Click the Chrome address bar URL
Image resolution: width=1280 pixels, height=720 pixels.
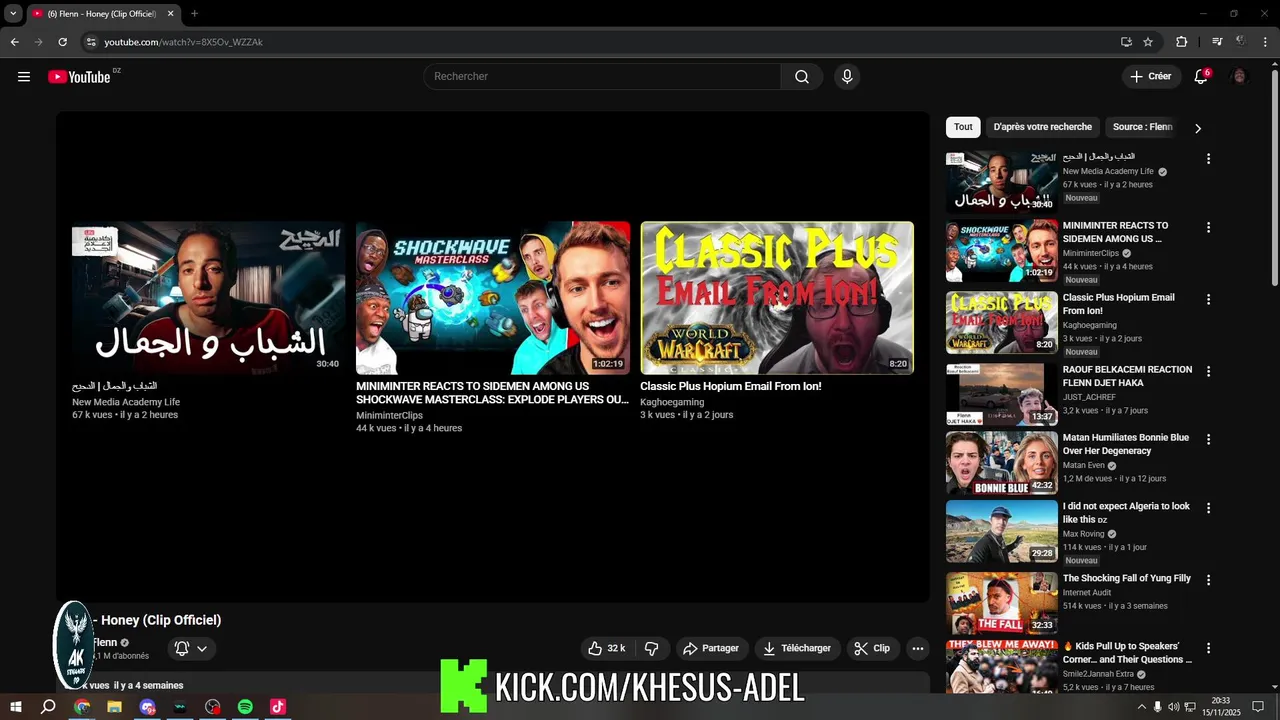pyautogui.click(x=183, y=42)
